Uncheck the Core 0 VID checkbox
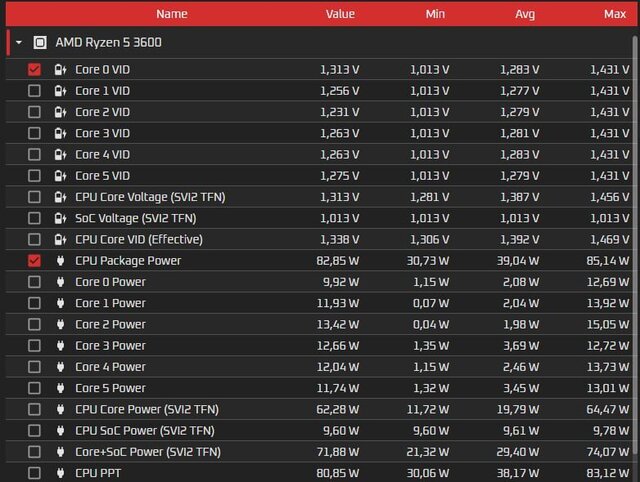 pyautogui.click(x=35, y=70)
